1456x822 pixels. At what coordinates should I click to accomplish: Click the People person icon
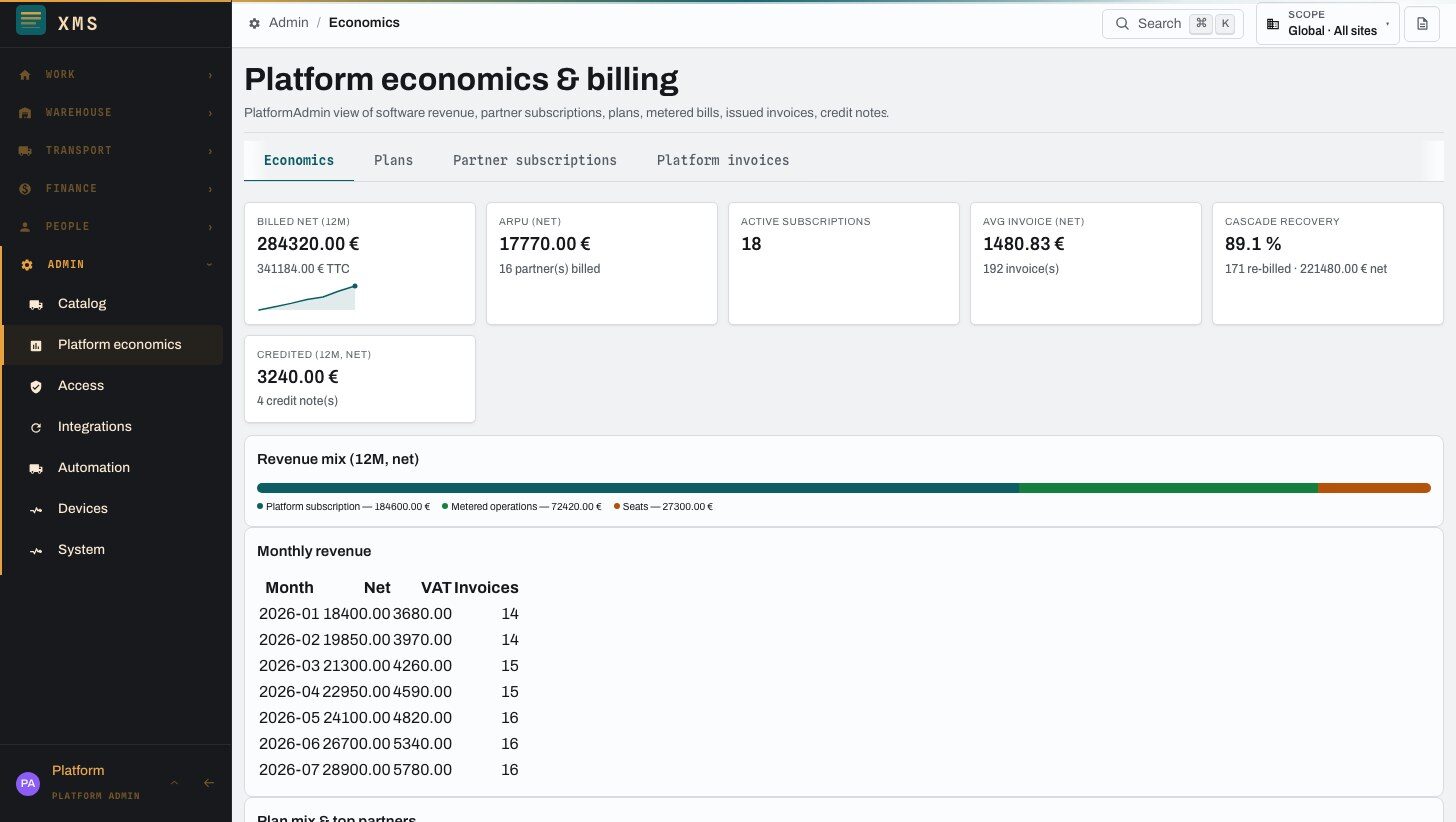25,227
